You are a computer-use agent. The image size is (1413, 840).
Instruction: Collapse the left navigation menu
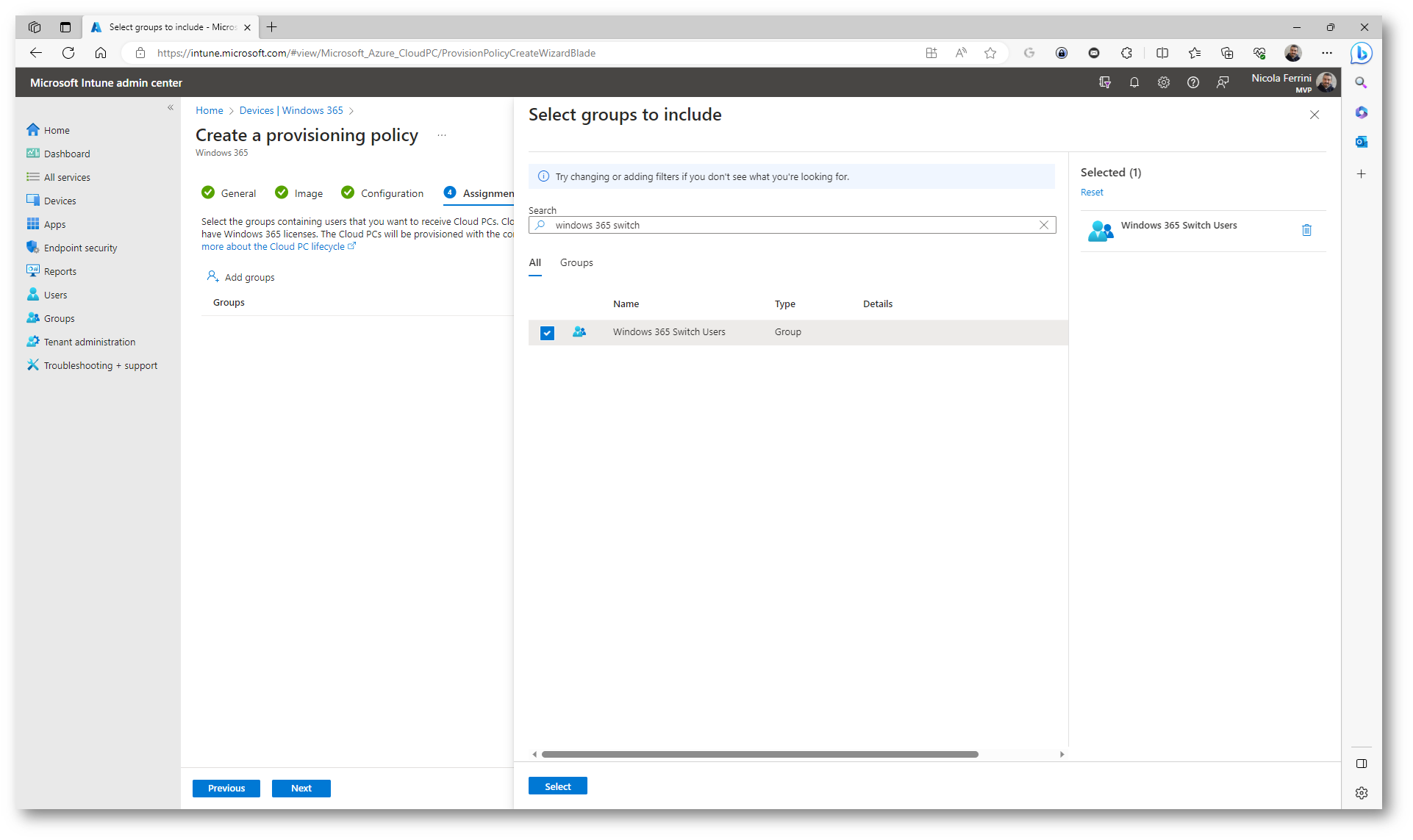pyautogui.click(x=171, y=107)
